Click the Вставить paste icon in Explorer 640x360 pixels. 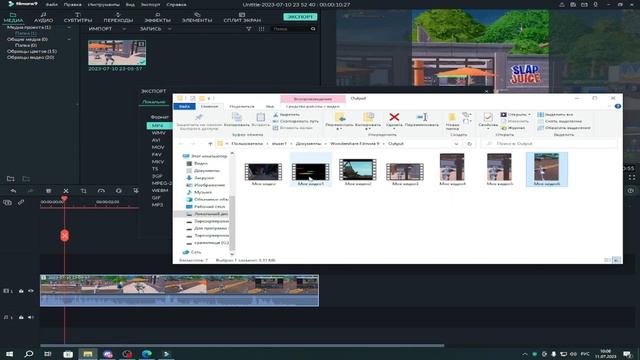[260, 118]
